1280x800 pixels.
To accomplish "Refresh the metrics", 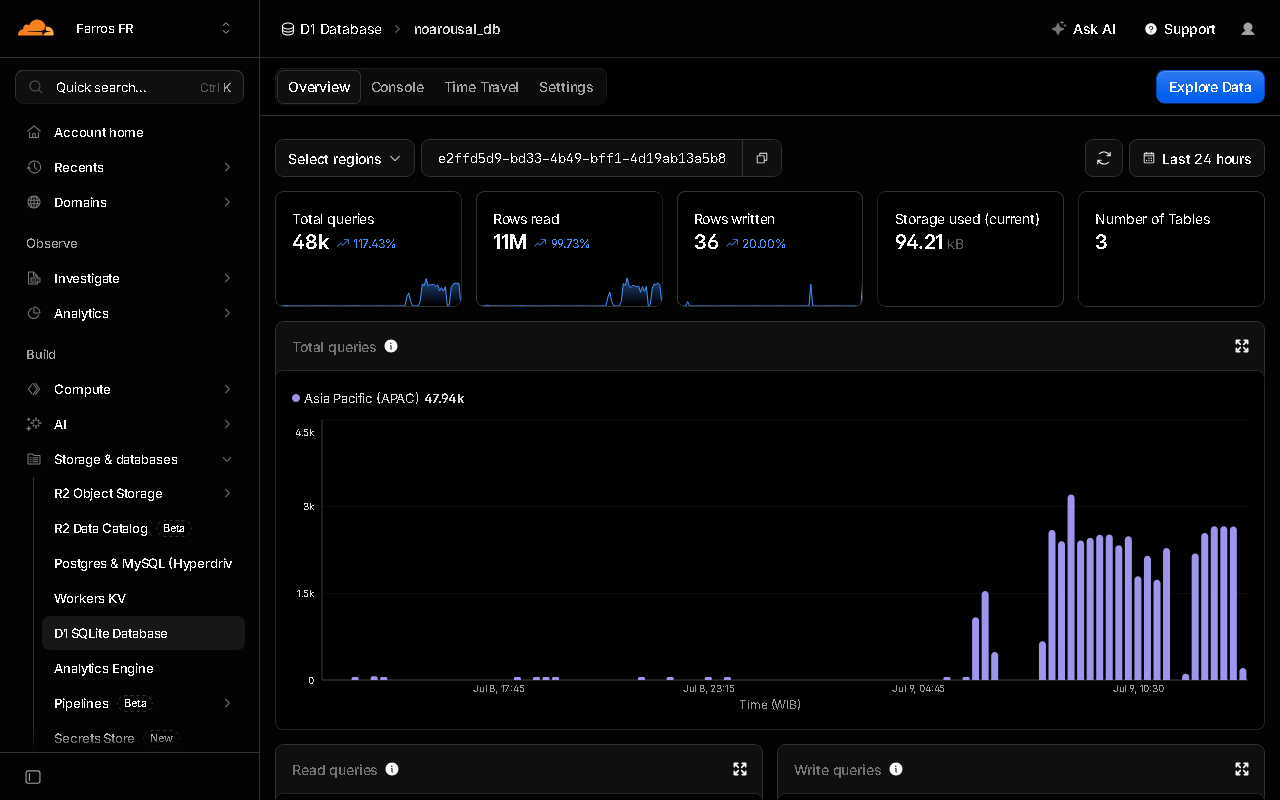I will [x=1104, y=158].
